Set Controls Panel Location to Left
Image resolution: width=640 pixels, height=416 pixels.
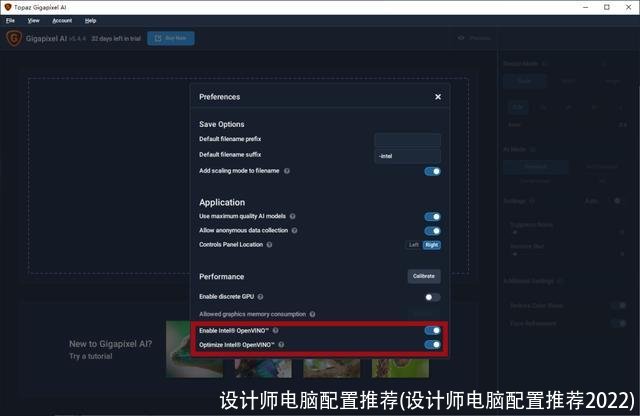414,245
